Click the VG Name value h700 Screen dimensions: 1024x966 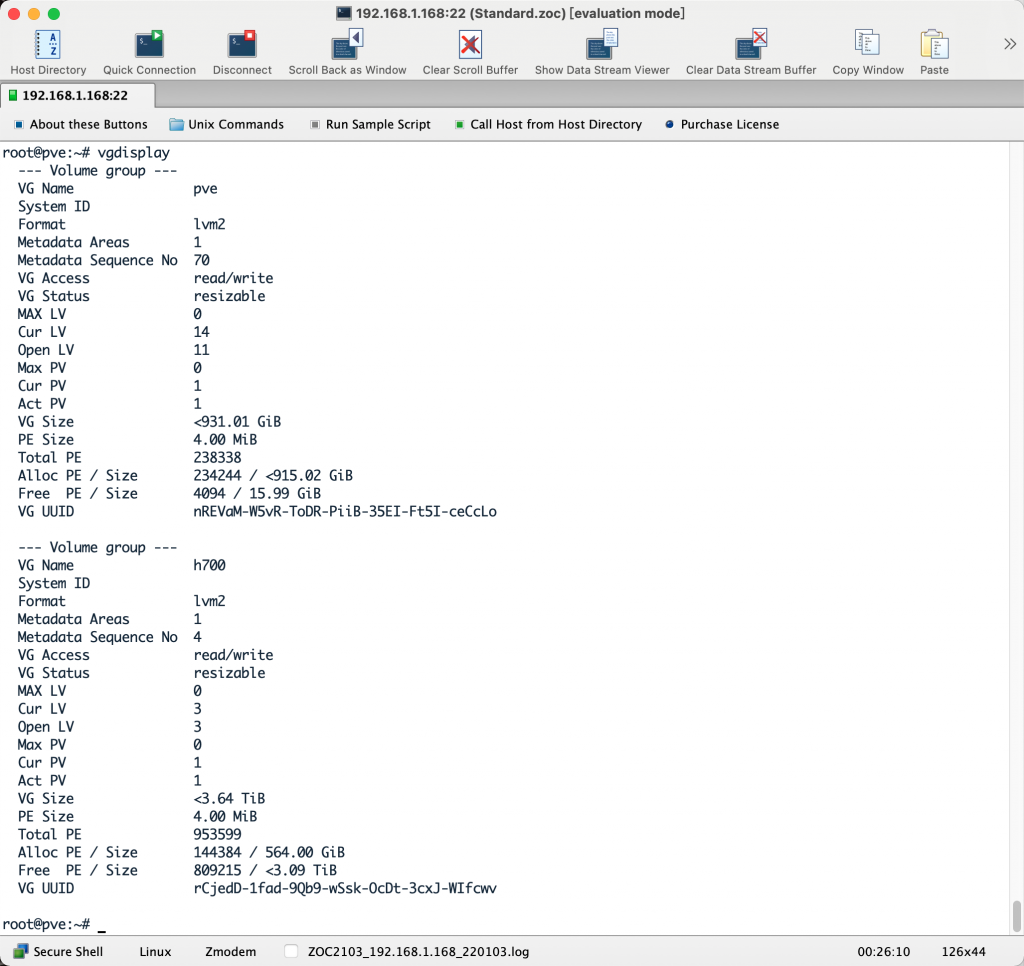(x=209, y=565)
